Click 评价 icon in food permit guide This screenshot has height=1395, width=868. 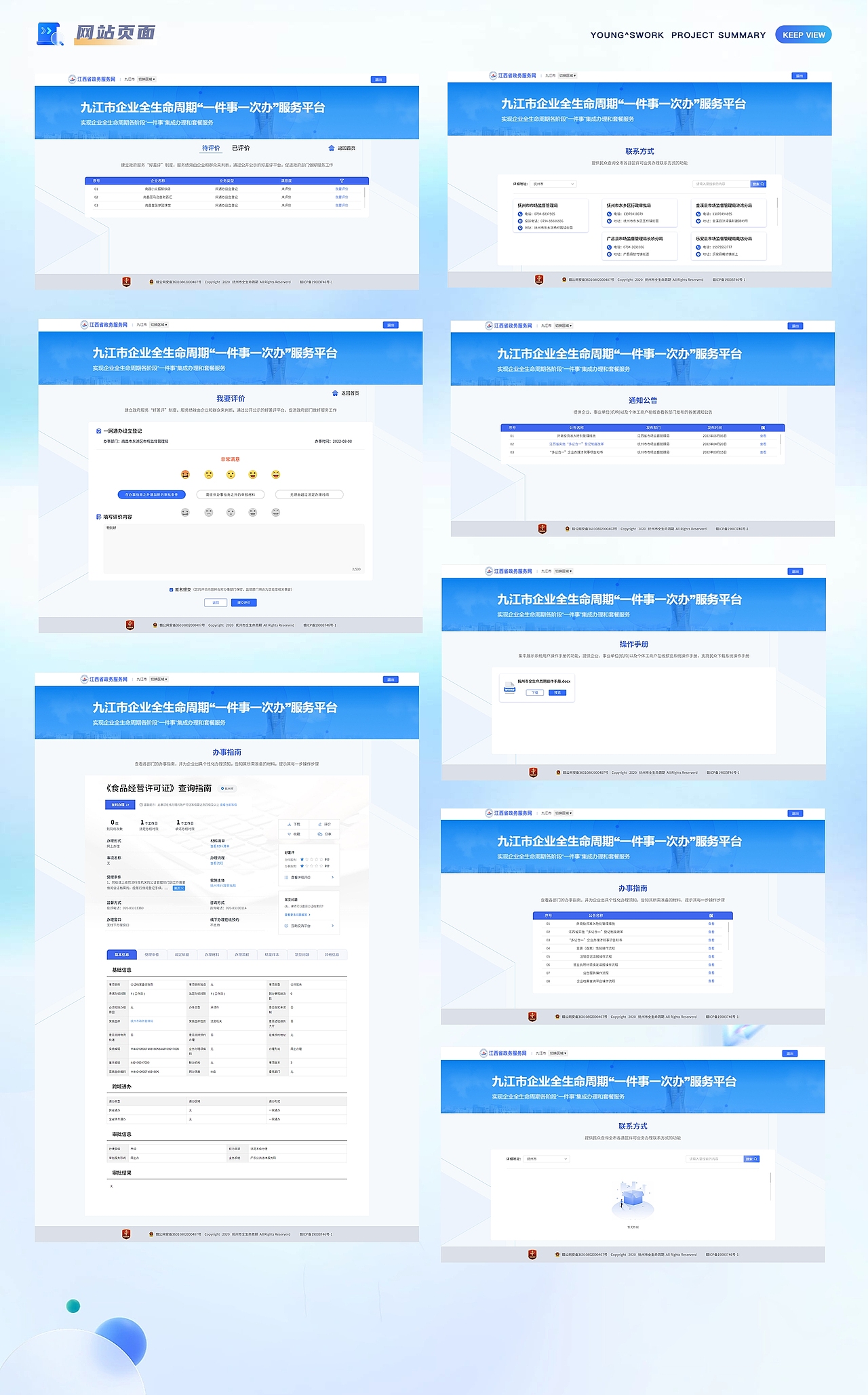pos(319,824)
